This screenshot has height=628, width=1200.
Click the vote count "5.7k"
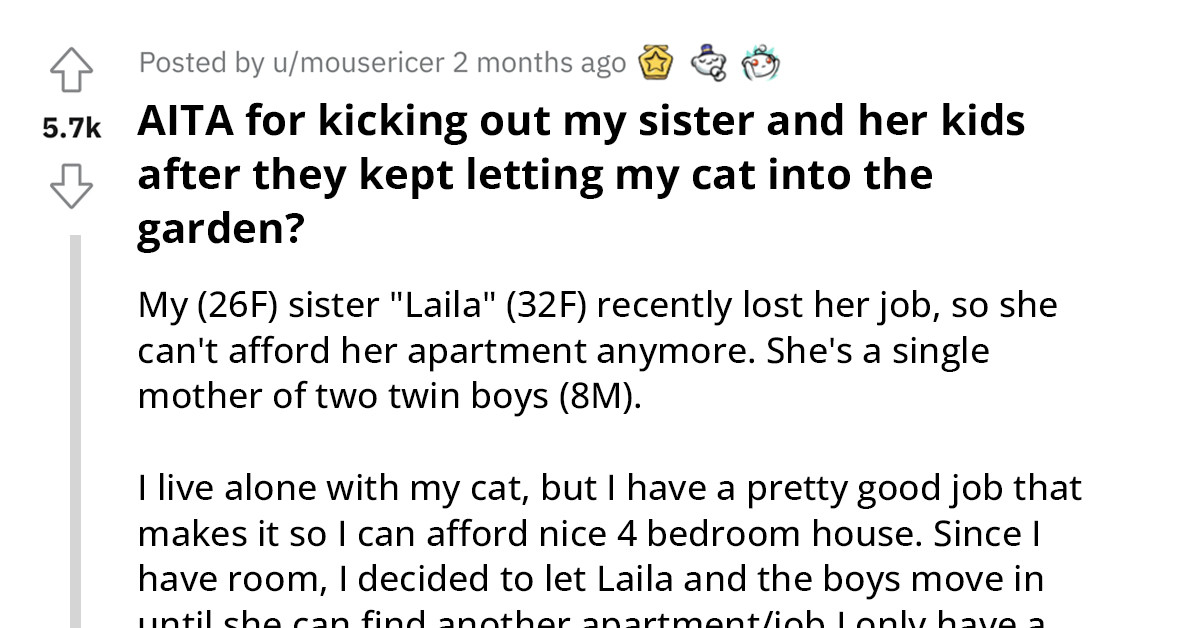pyautogui.click(x=69, y=126)
